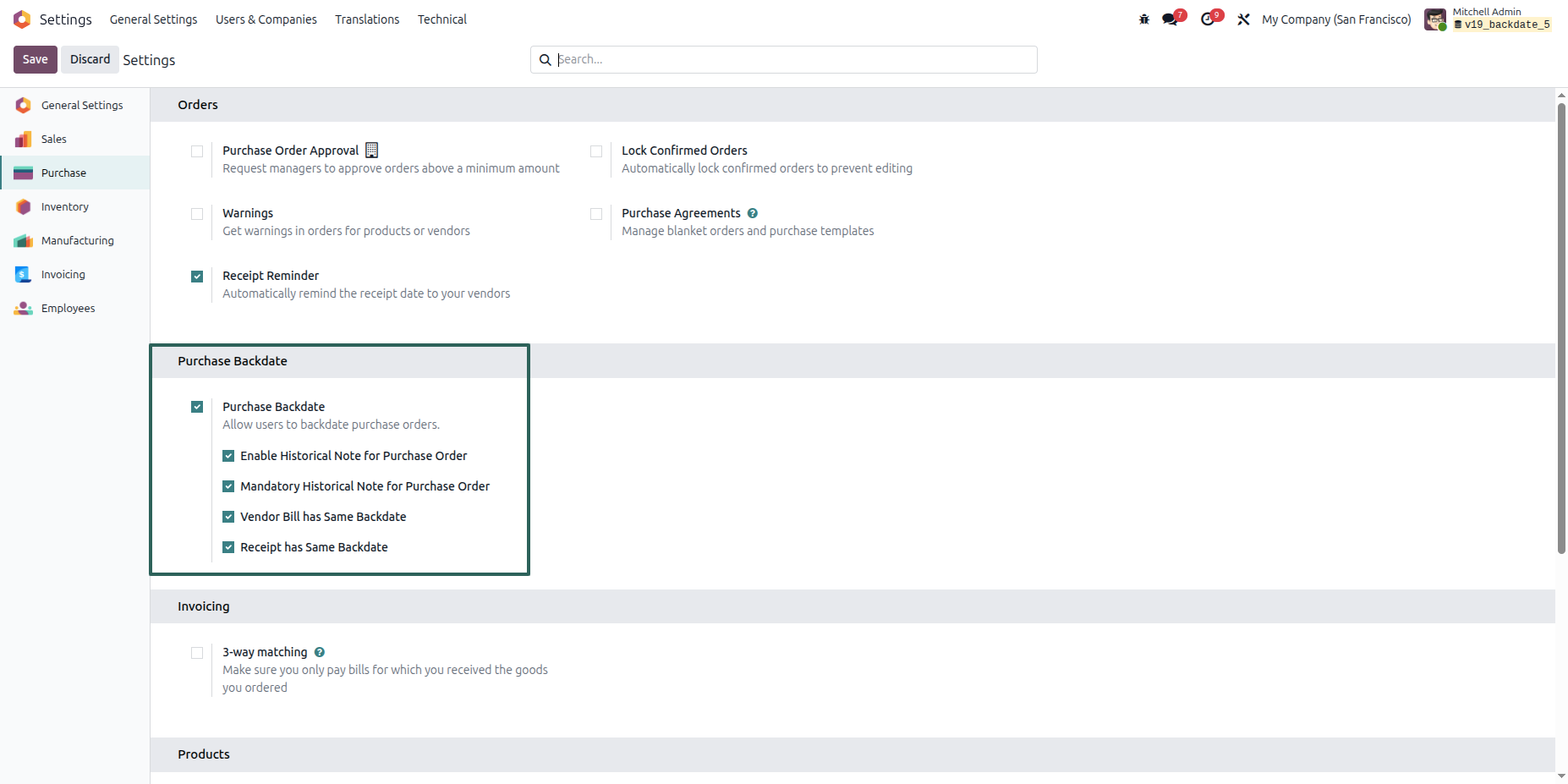Open the Users & Companies menu
1568x784 pixels.
(x=266, y=19)
